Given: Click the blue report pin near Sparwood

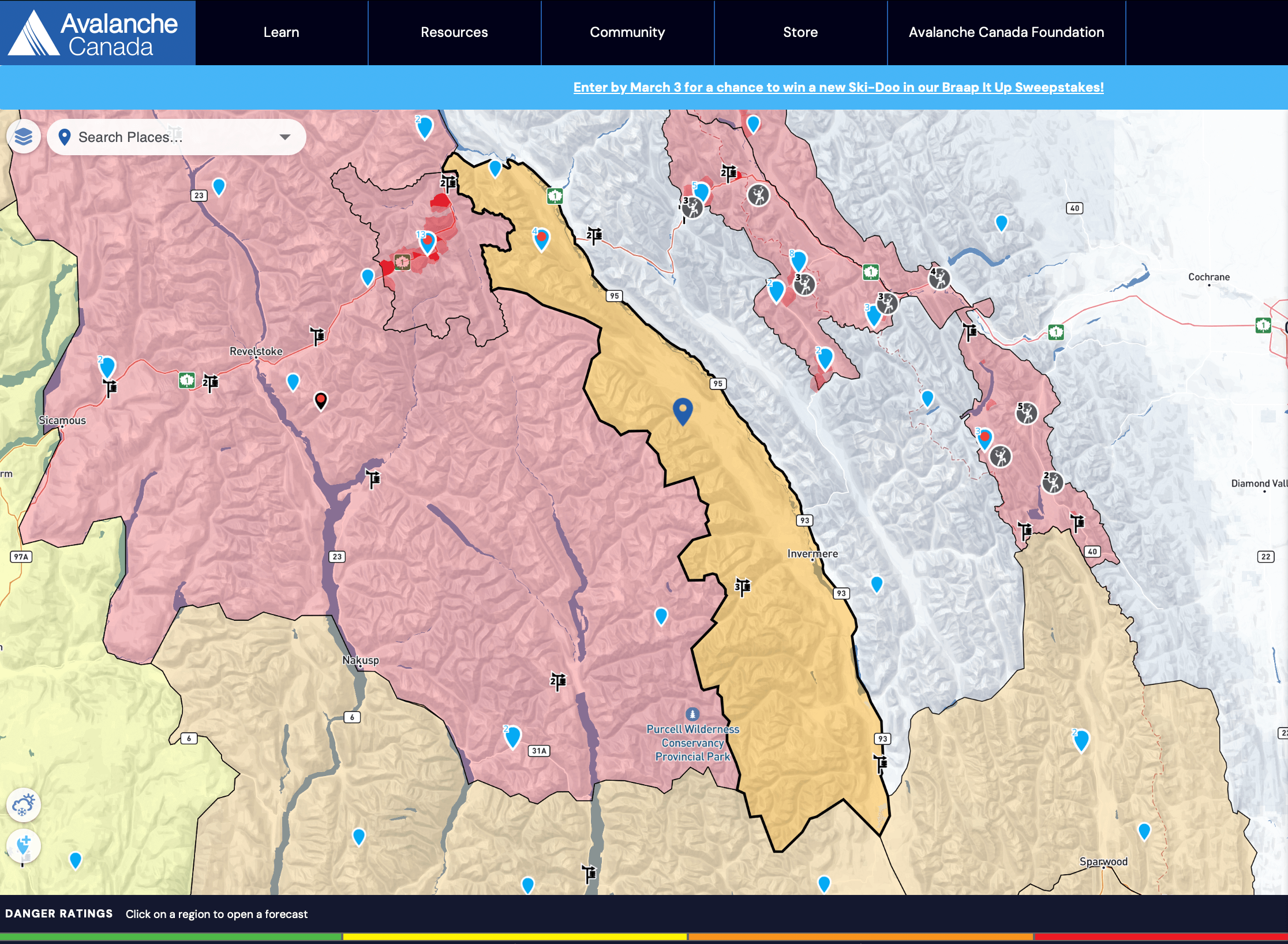Looking at the screenshot, I should tap(1144, 831).
